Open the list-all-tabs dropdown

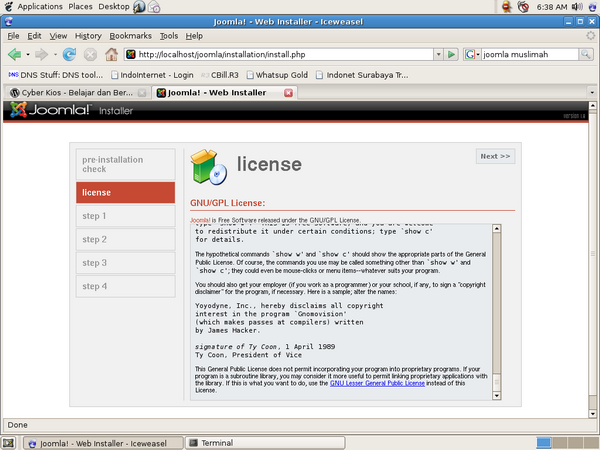(x=592, y=93)
